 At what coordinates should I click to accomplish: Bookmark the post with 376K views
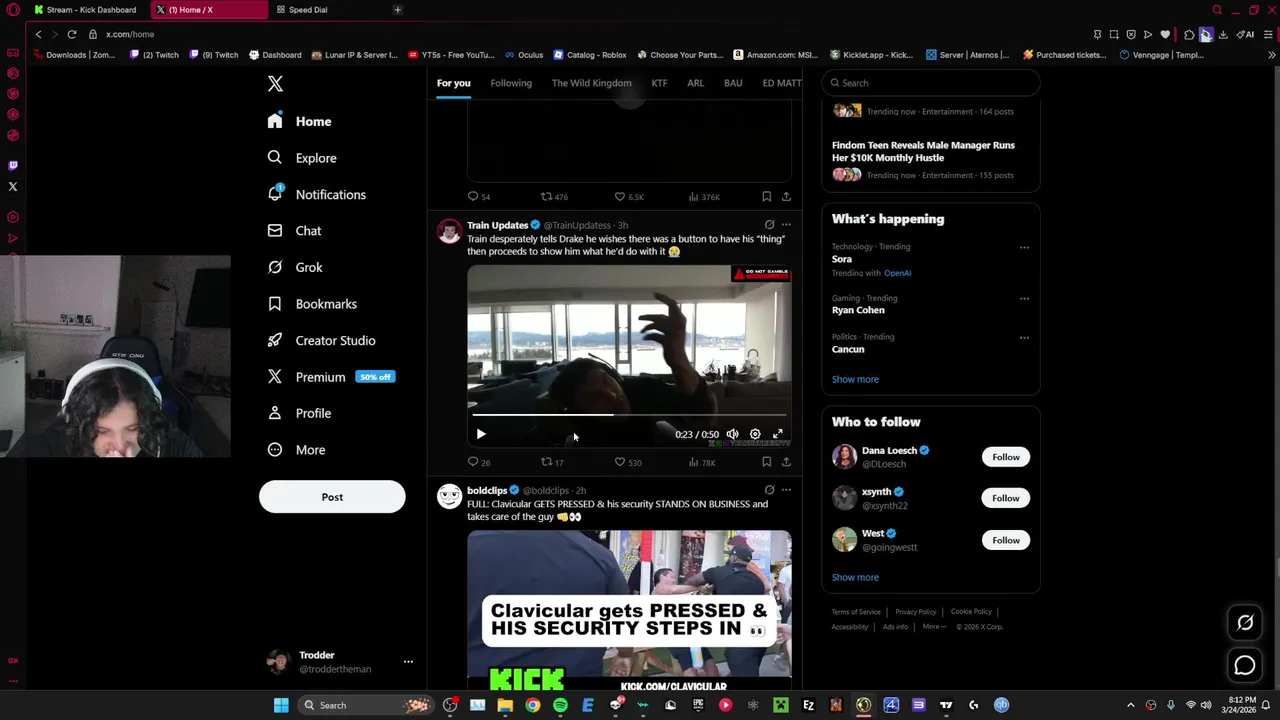(x=766, y=197)
